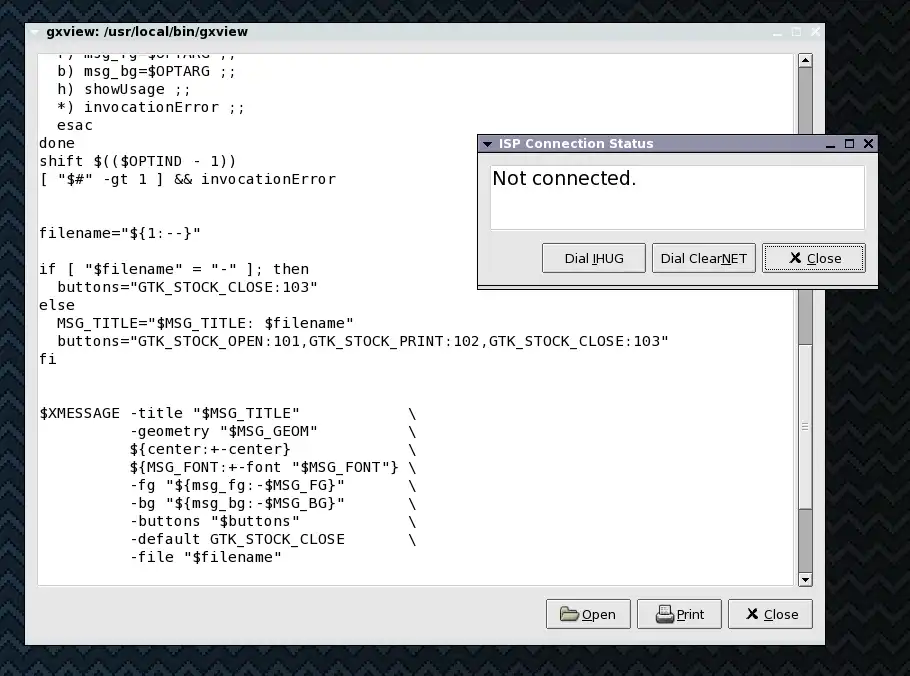Minimize the gxview window
Screen dimensions: 910x676
click(777, 32)
